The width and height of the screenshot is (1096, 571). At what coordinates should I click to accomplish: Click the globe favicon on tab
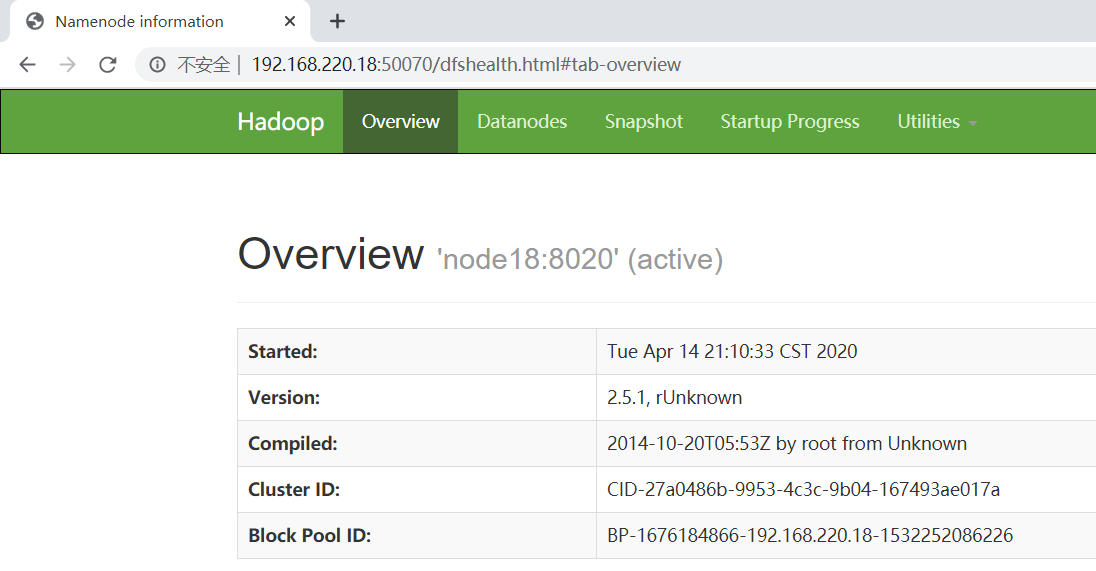pos(35,22)
